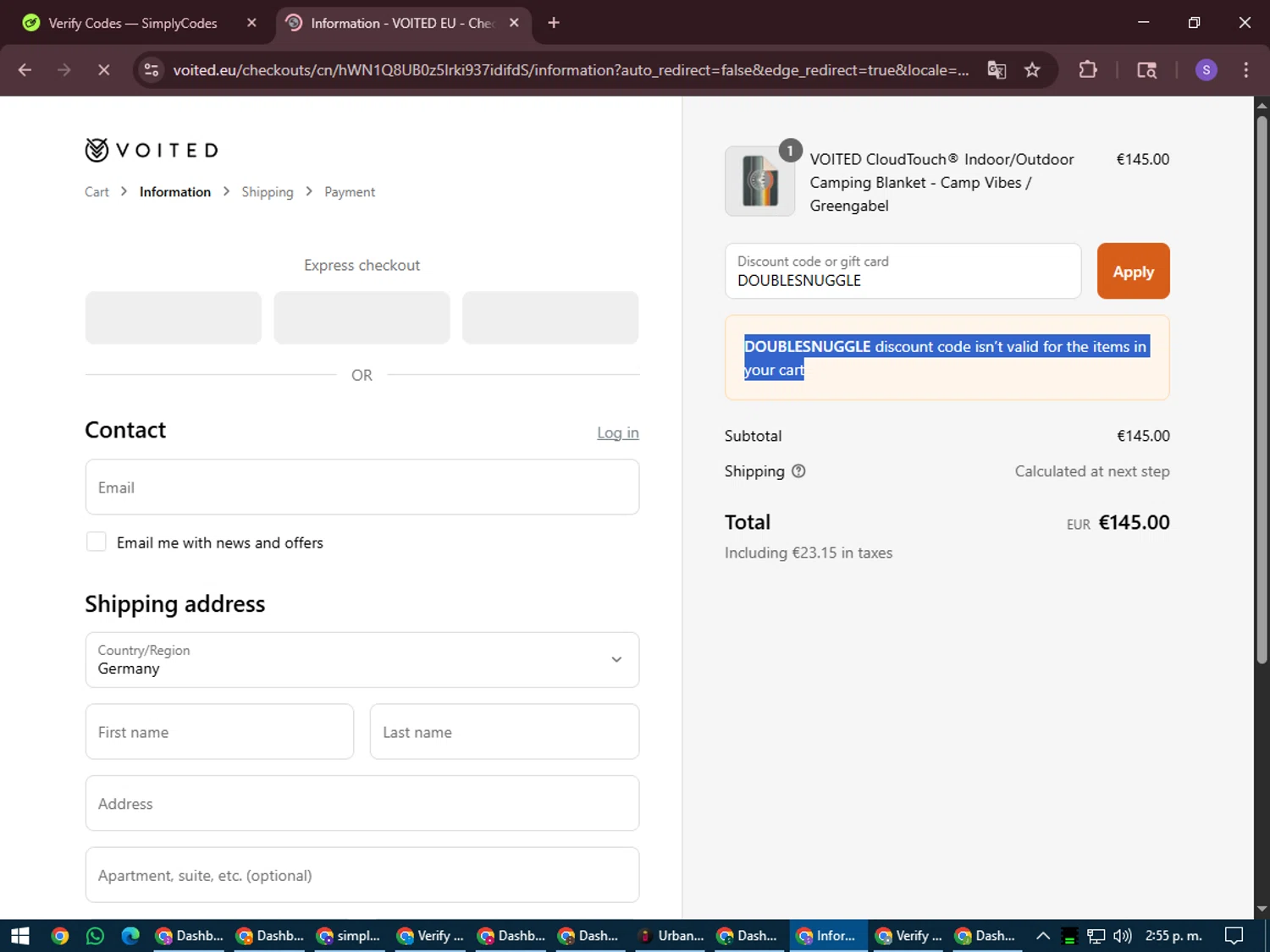This screenshot has width=1270, height=952.
Task: Click the Payment breadcrumb step
Action: (350, 192)
